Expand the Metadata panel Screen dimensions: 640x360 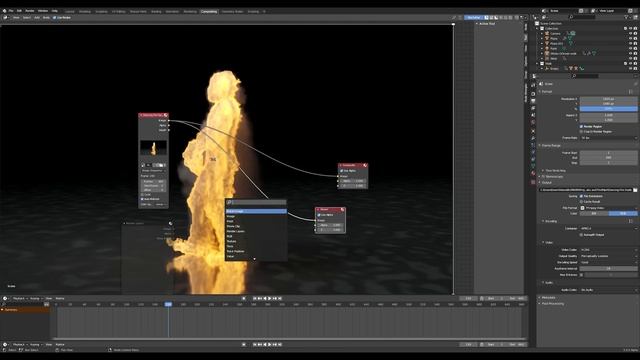click(x=548, y=298)
